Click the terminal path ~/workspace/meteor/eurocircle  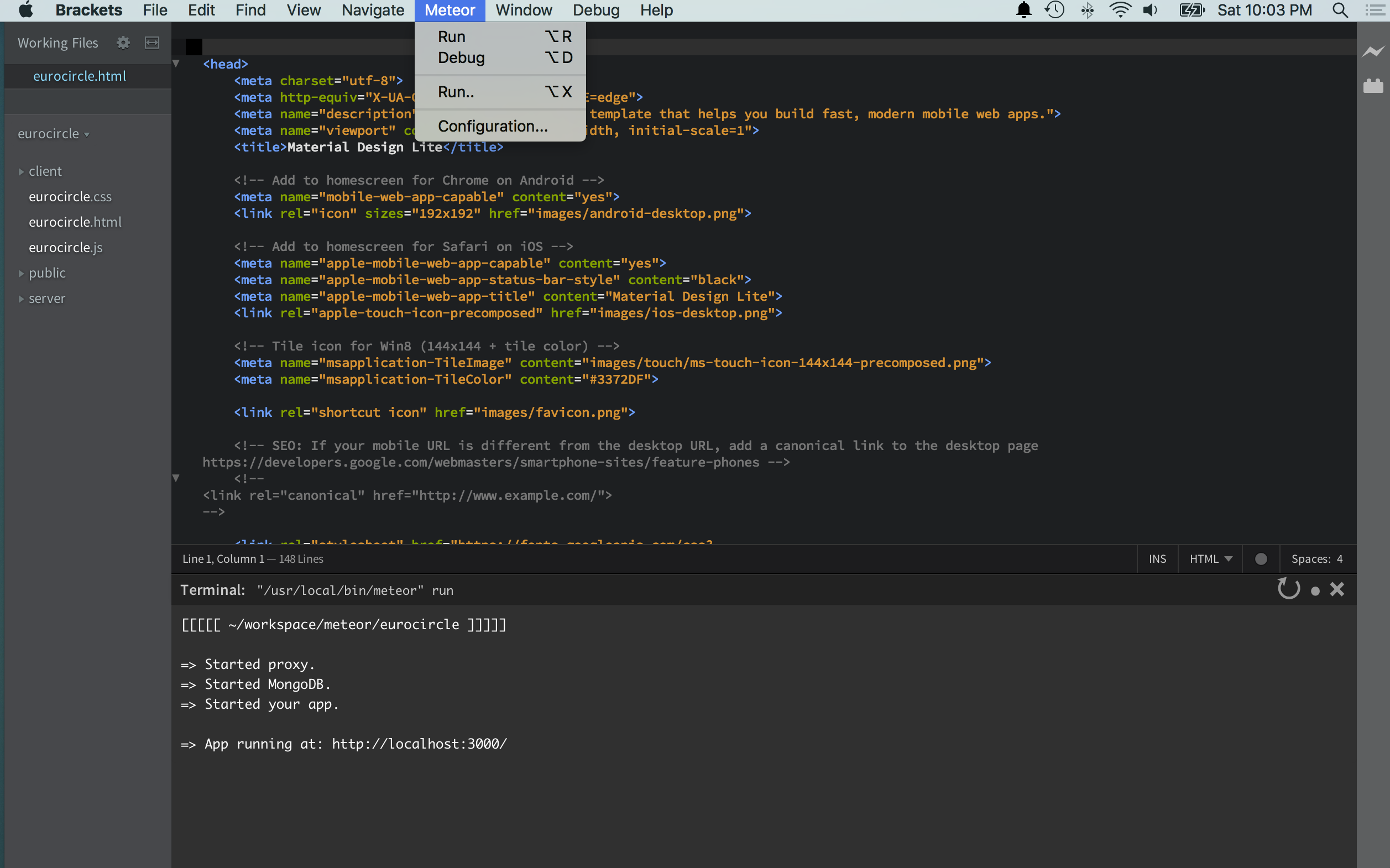343,624
